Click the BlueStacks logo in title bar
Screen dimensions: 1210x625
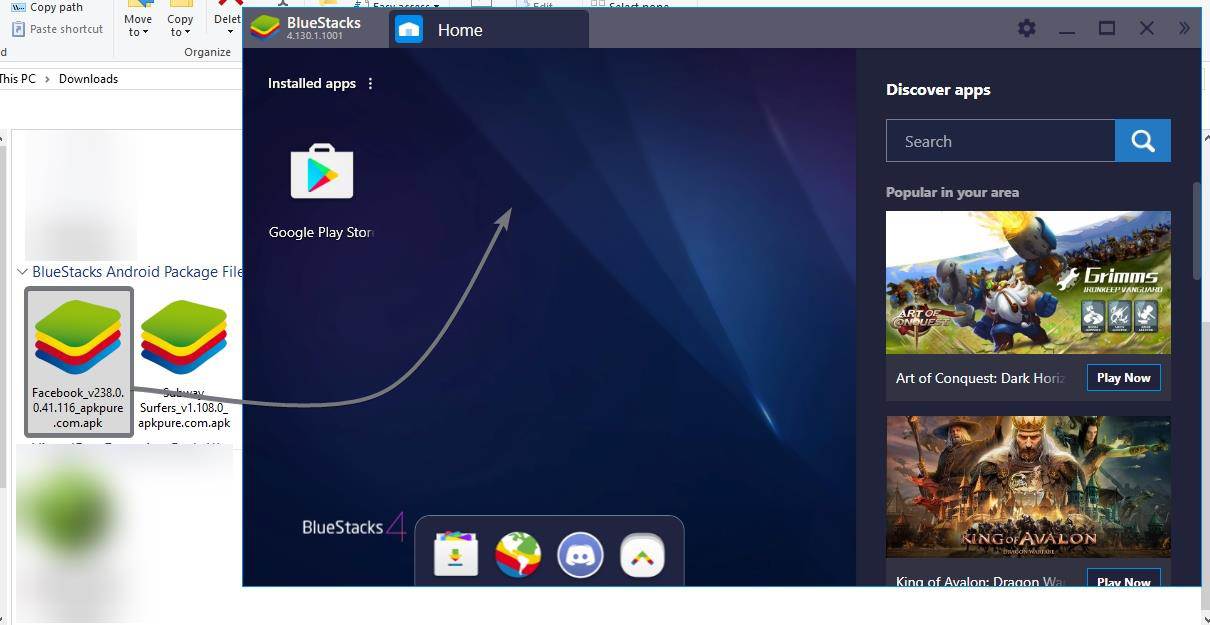(x=265, y=28)
